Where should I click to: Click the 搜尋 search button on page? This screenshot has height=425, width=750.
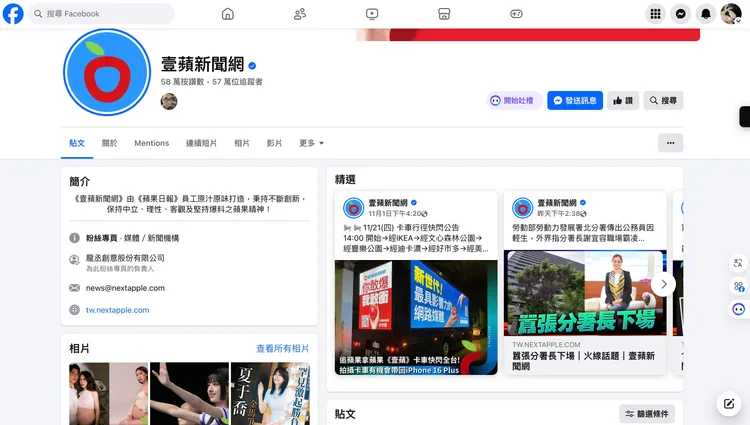(663, 100)
